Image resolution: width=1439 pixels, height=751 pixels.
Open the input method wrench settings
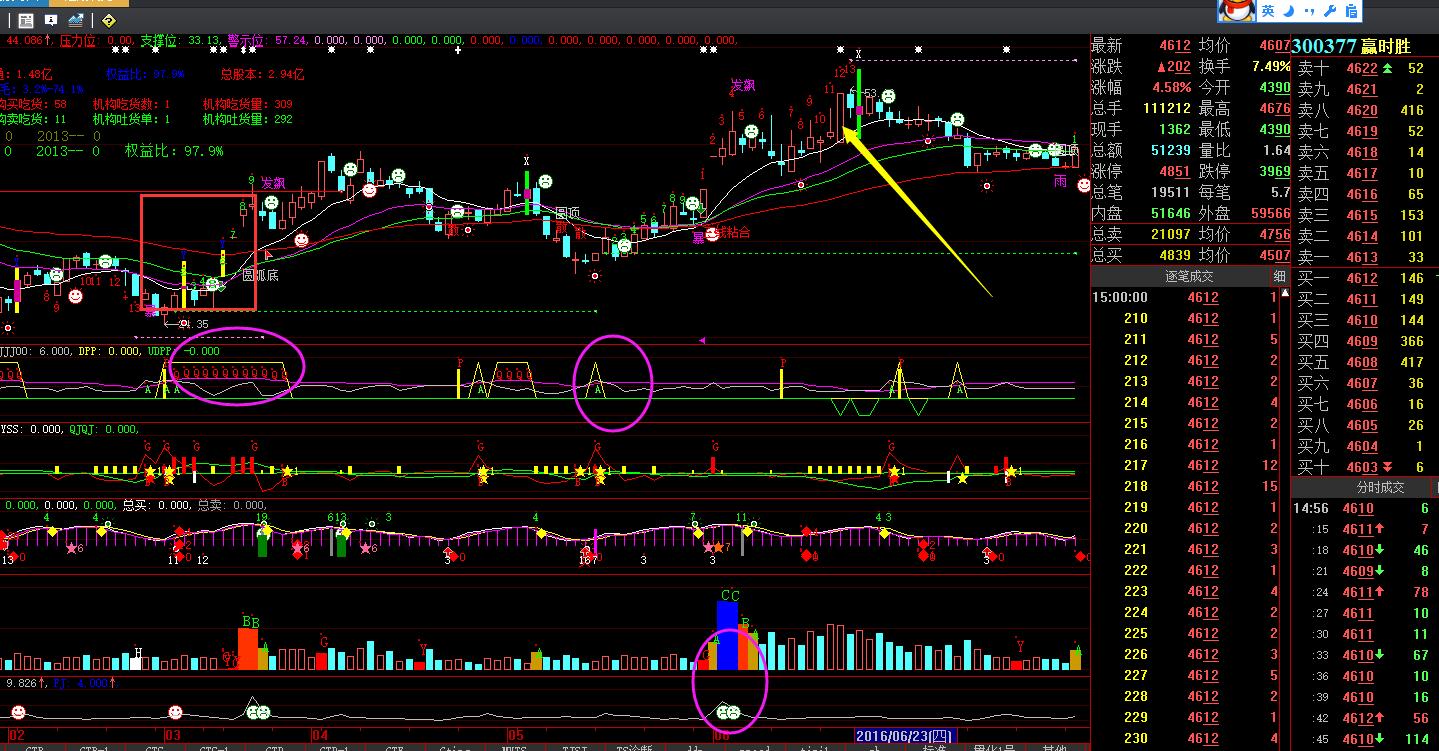pos(1330,11)
